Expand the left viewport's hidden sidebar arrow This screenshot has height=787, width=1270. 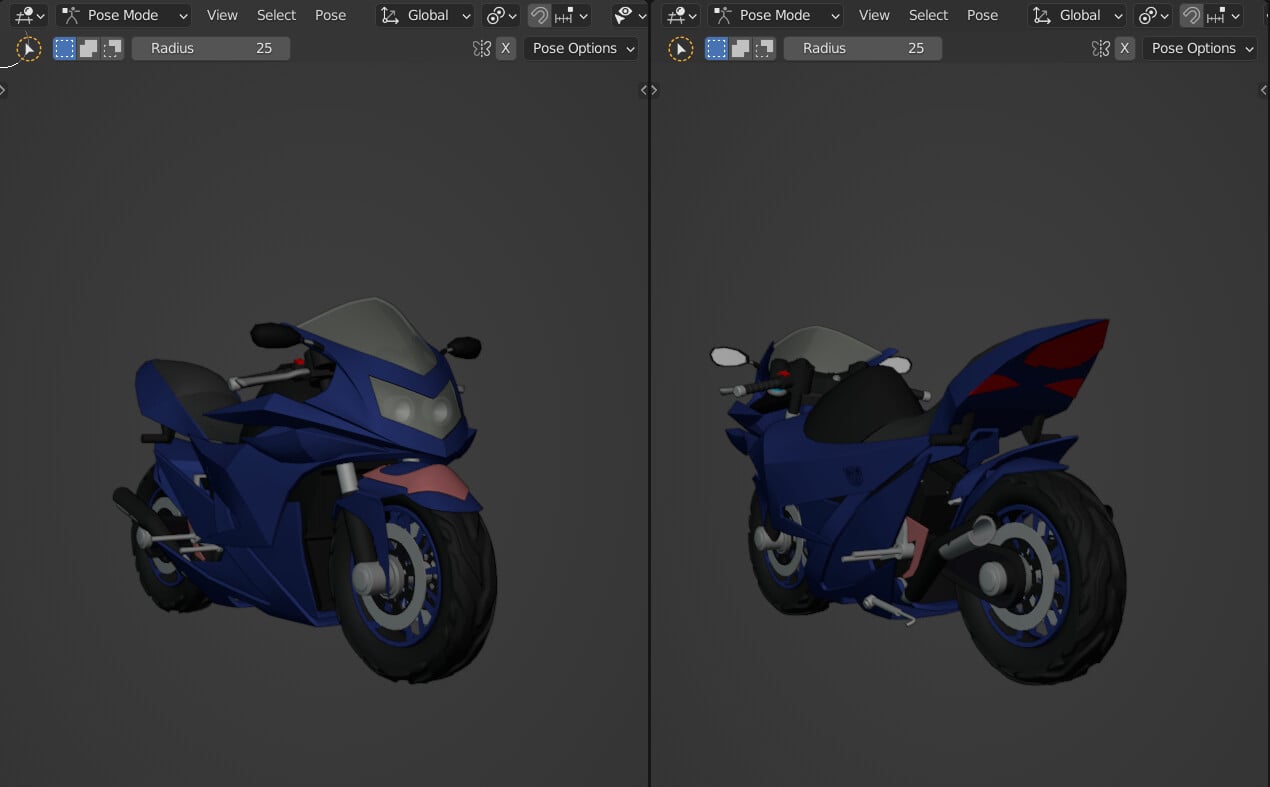tap(4, 89)
